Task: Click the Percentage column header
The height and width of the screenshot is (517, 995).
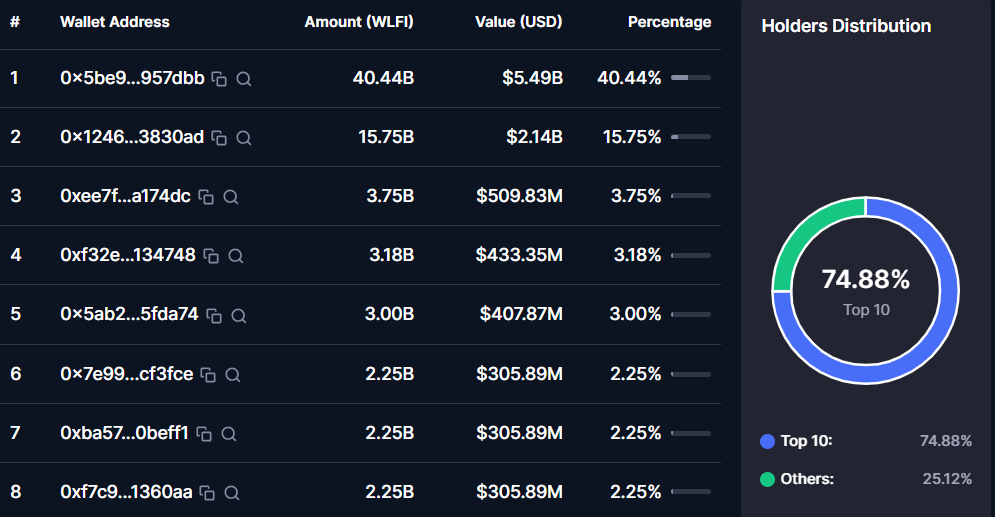Action: point(669,22)
